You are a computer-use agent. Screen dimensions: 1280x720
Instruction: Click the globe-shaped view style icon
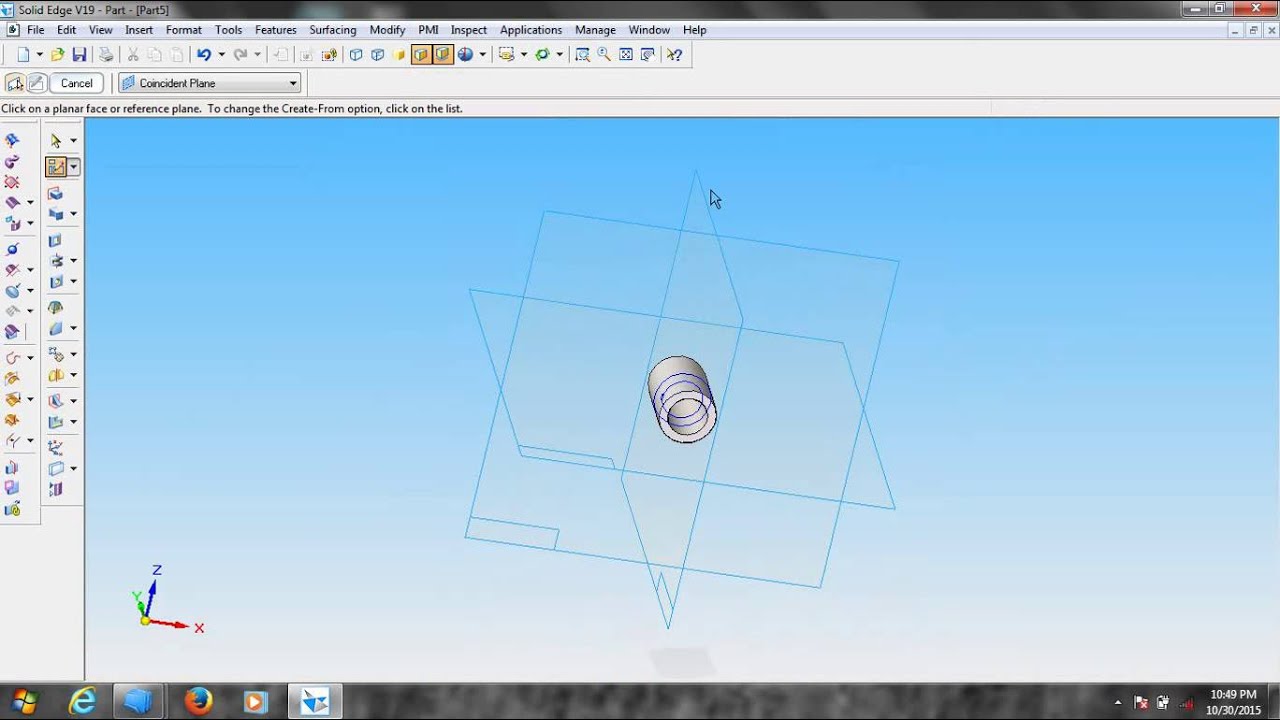[466, 55]
